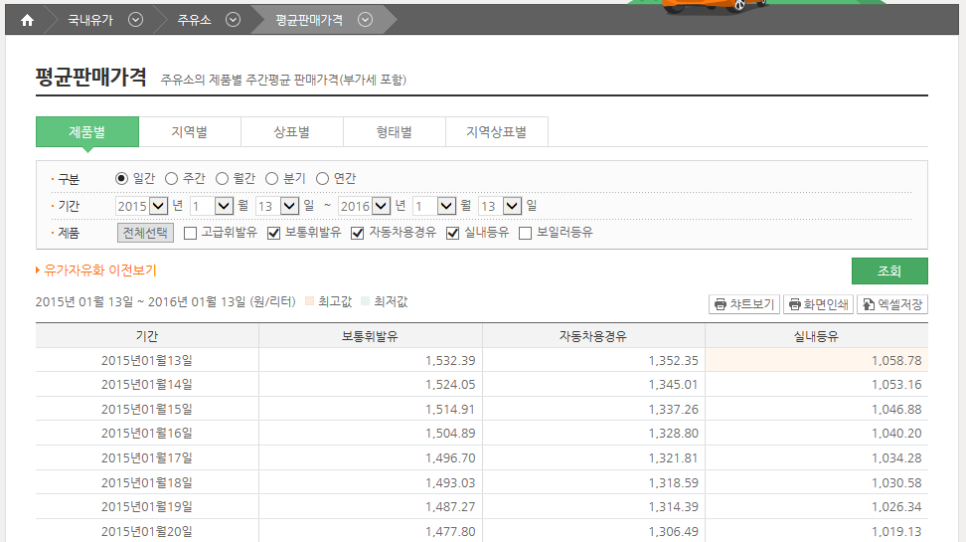Open 주유소 breadcrumb menu

pyautogui.click(x=194, y=20)
